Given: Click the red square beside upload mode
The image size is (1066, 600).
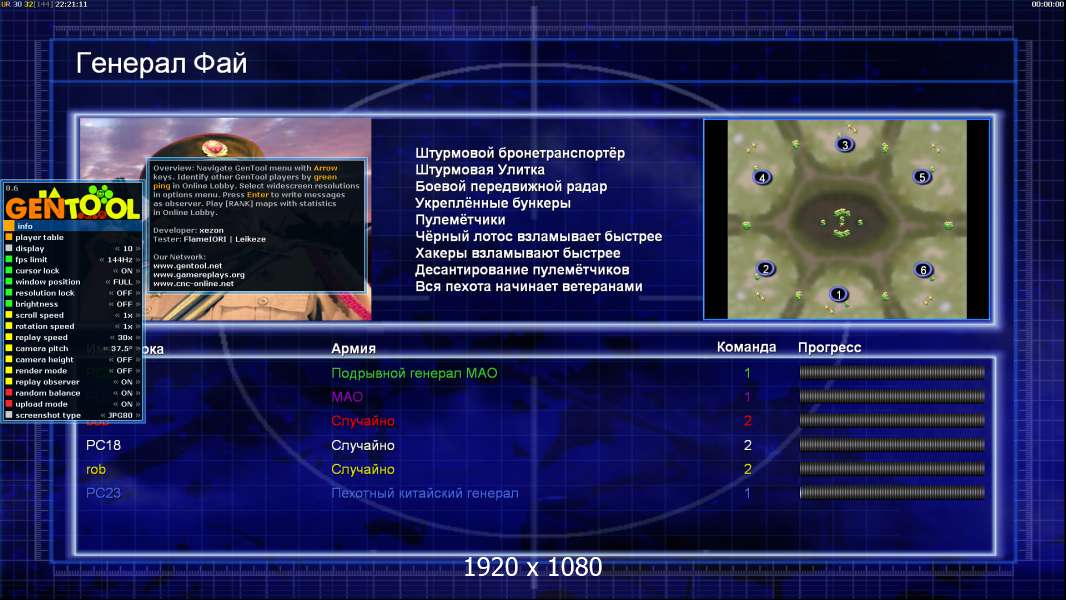Looking at the screenshot, I should (x=9, y=404).
